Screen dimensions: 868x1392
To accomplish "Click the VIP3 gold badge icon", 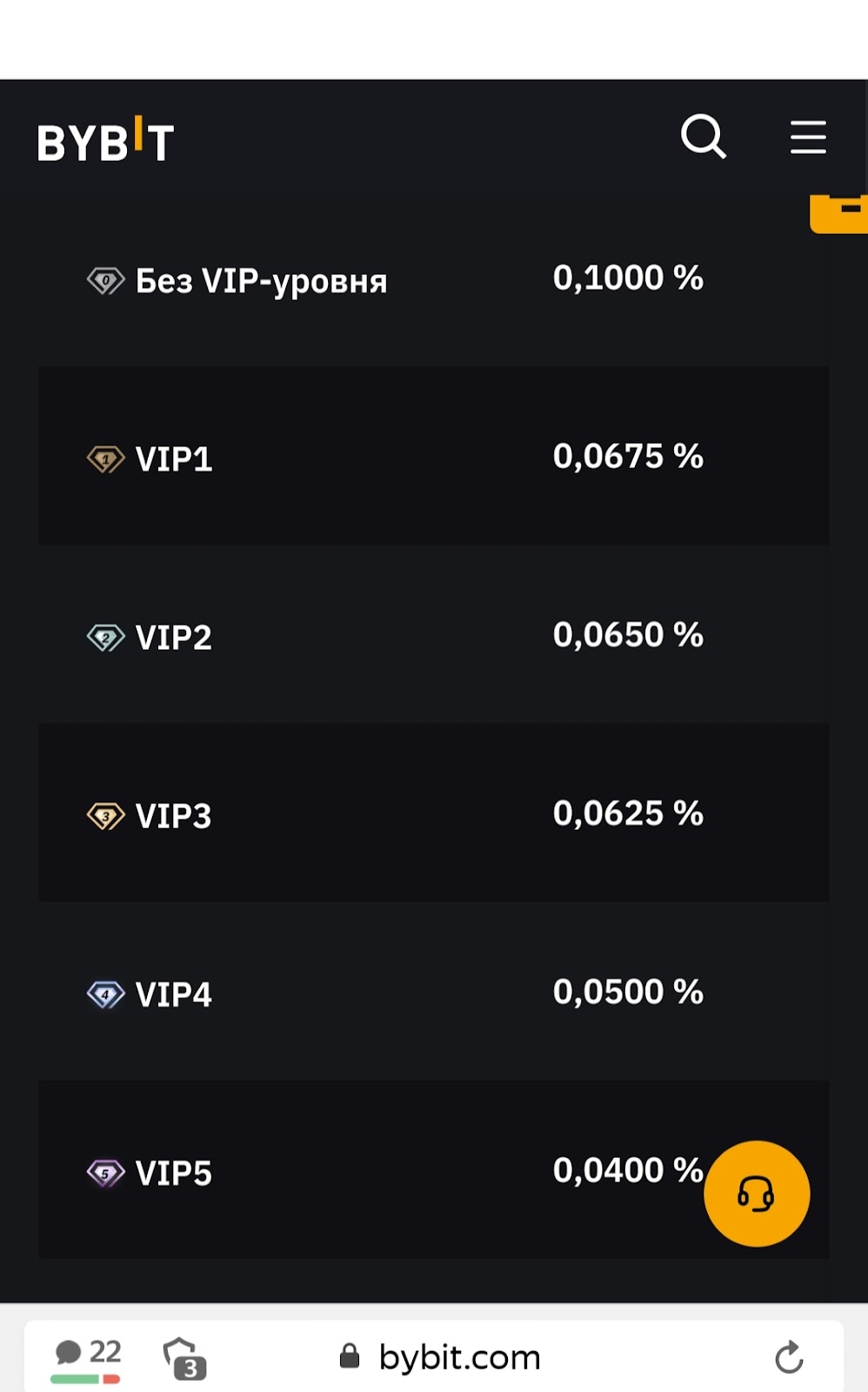I will [x=106, y=816].
